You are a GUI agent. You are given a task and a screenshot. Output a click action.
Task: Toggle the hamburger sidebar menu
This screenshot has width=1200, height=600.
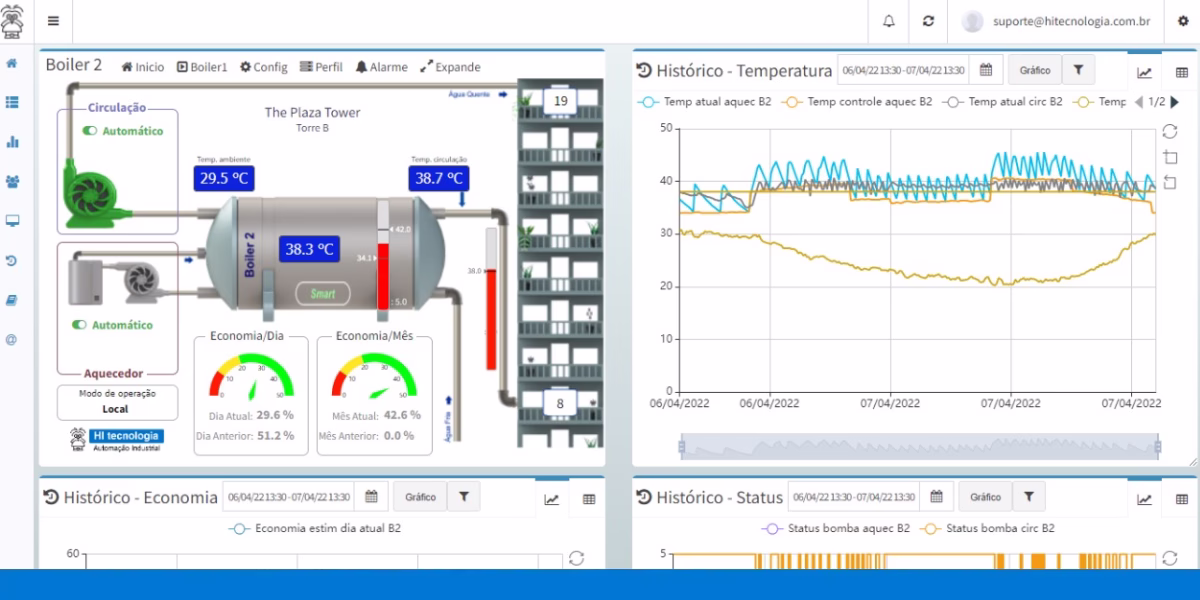pyautogui.click(x=53, y=21)
